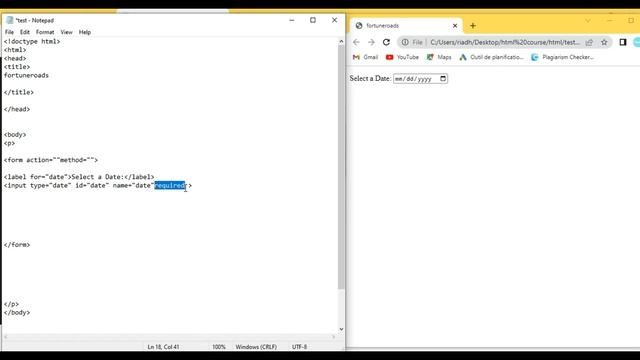Go back in the browser

[x=356, y=42]
